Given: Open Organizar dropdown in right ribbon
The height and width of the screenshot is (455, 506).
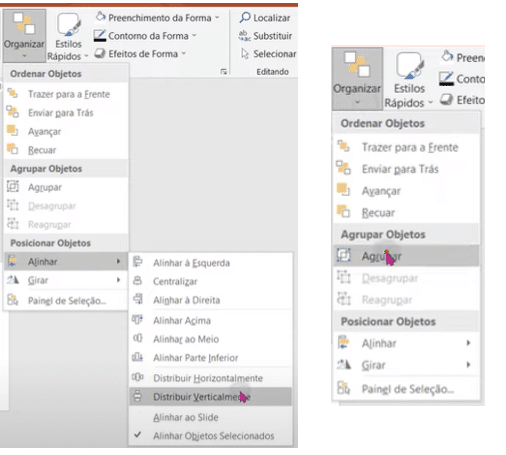Looking at the screenshot, I should click(357, 79).
